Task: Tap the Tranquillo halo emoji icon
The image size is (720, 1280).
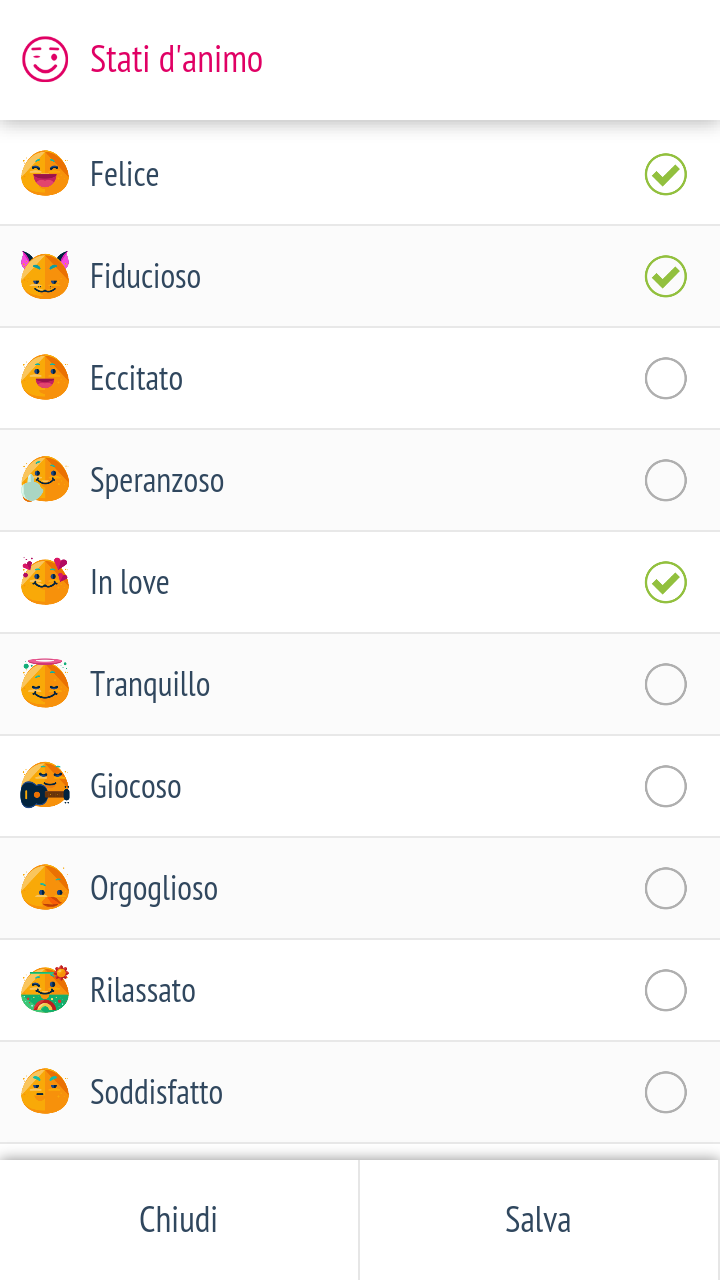Action: click(x=45, y=683)
